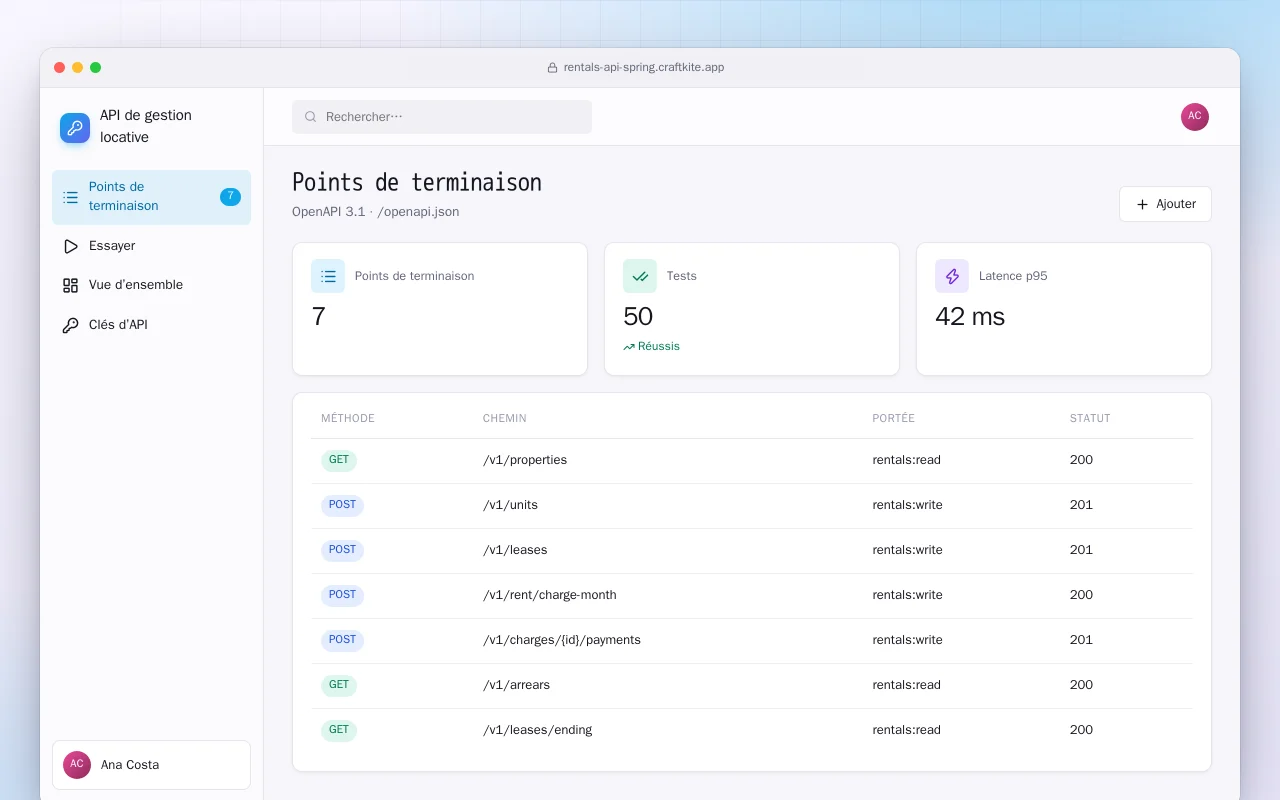Image resolution: width=1280 pixels, height=800 pixels.
Task: Click the /v1/leases path cell
Action: tap(515, 551)
